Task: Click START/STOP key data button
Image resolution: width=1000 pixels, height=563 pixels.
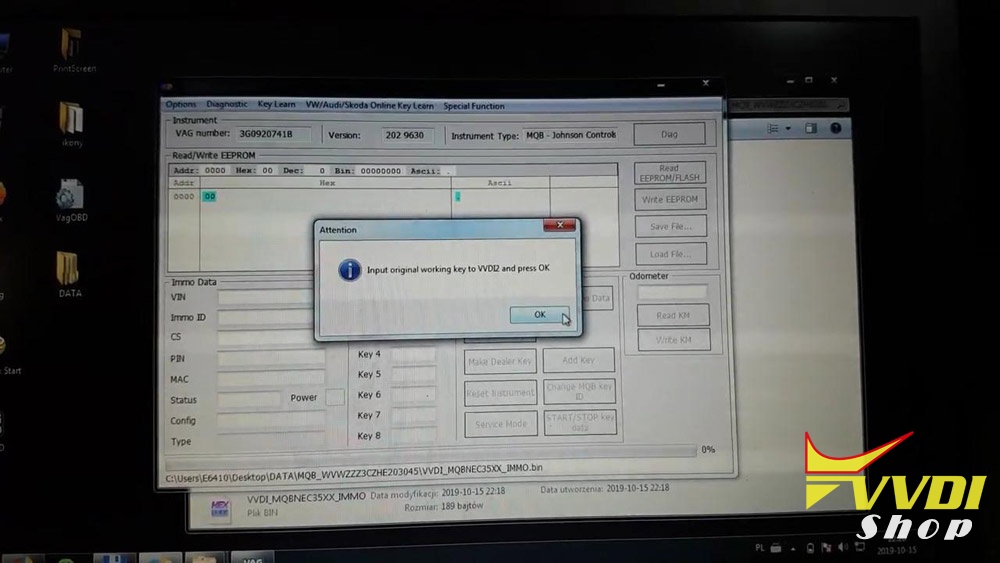Action: point(580,422)
